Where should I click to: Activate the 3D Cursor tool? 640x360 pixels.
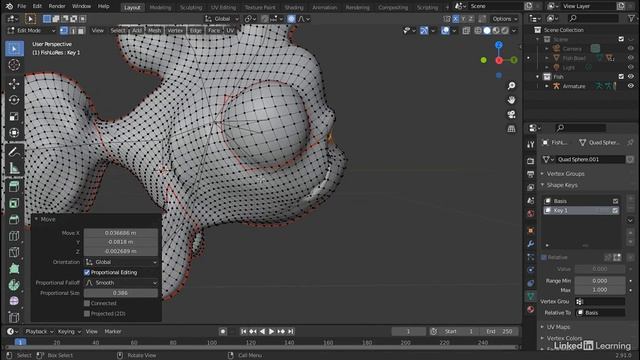pyautogui.click(x=14, y=65)
